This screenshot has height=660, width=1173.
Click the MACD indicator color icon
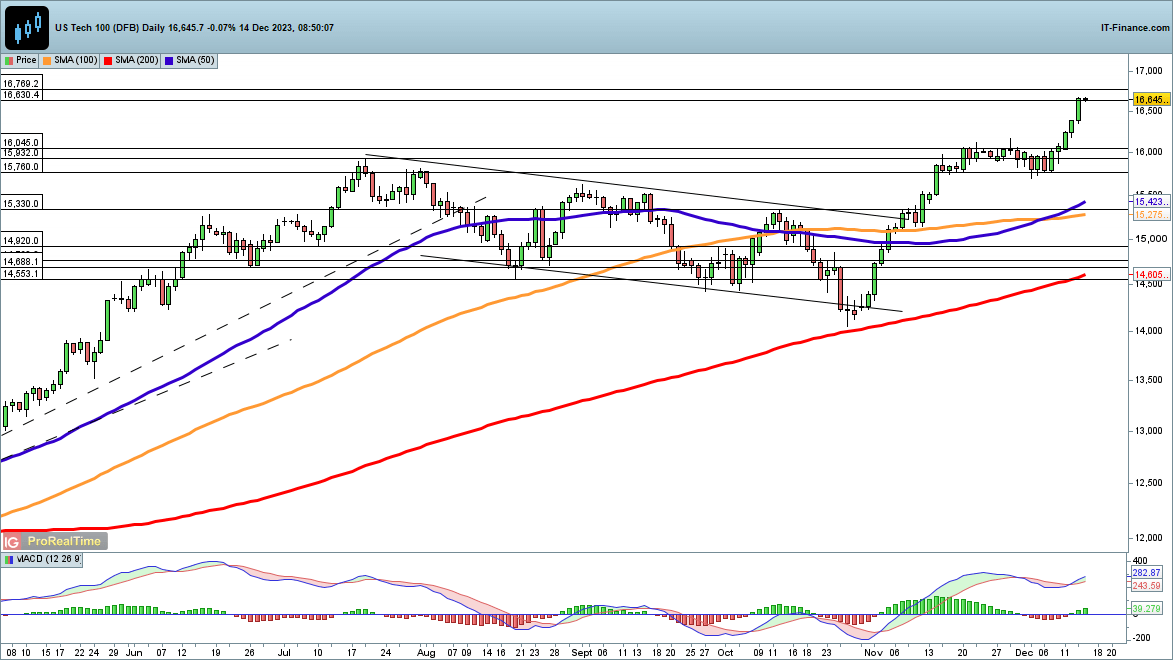8,559
